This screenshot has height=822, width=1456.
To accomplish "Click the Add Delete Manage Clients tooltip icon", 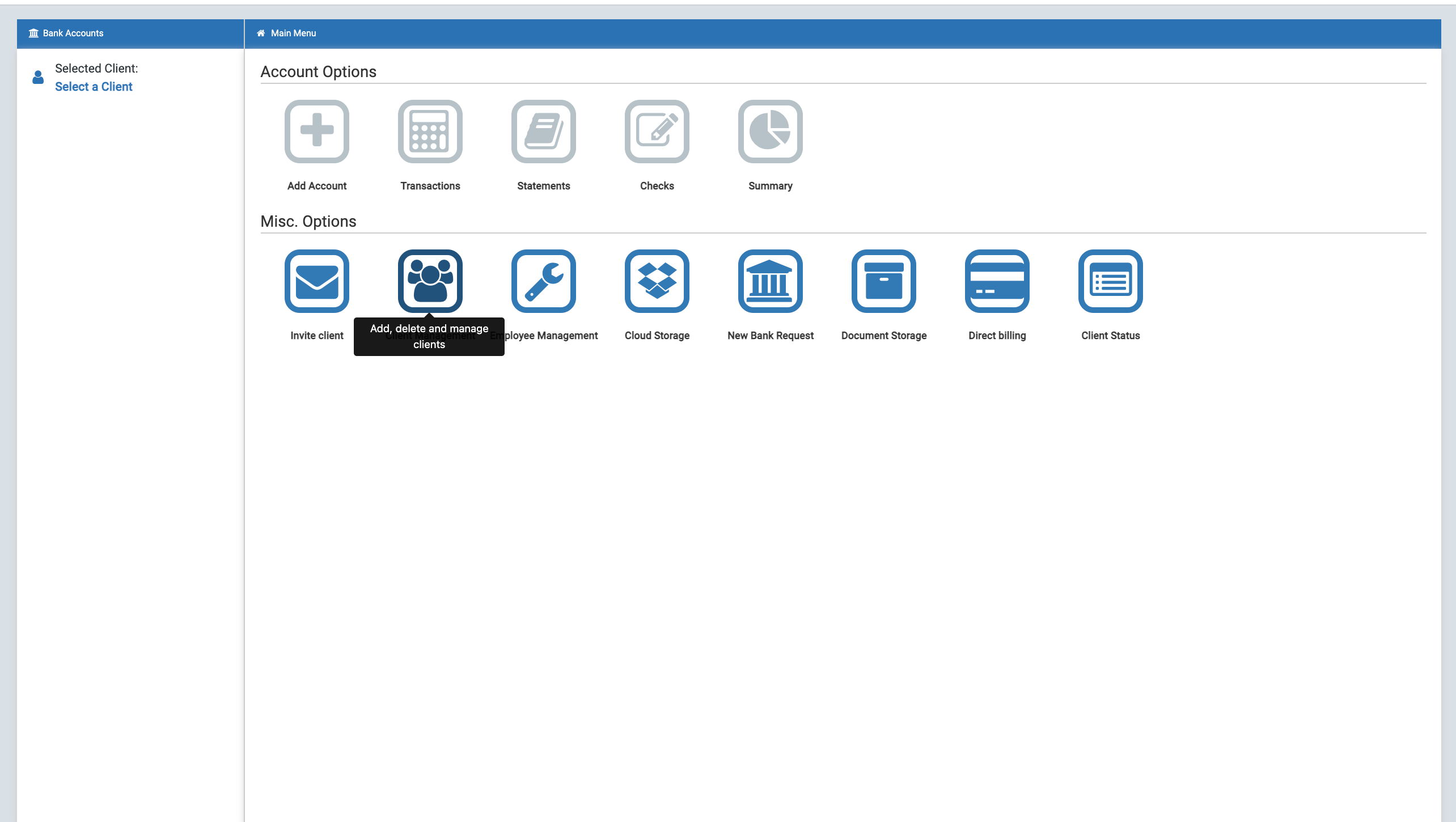I will (430, 280).
